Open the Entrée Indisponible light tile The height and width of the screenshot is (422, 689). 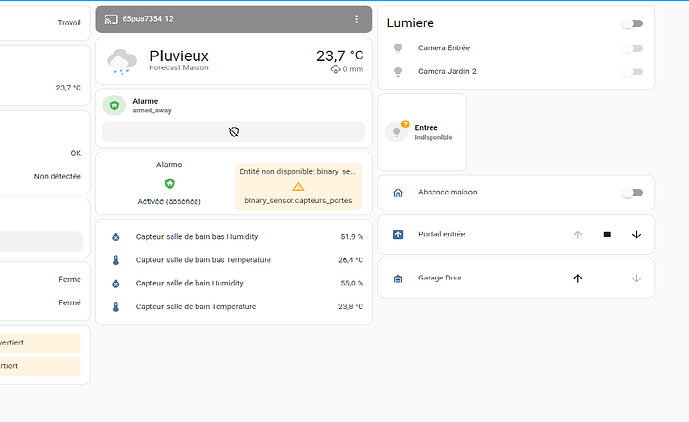(x=422, y=132)
